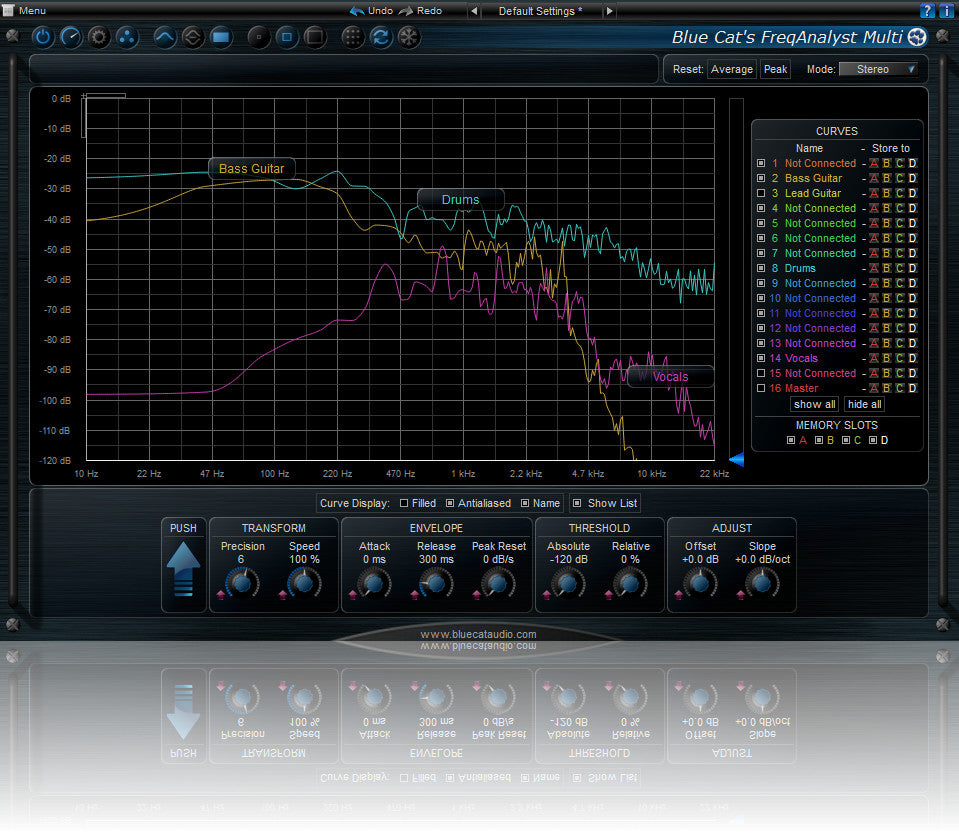Click Undo in the top bar
The height and width of the screenshot is (833, 959).
click(371, 11)
